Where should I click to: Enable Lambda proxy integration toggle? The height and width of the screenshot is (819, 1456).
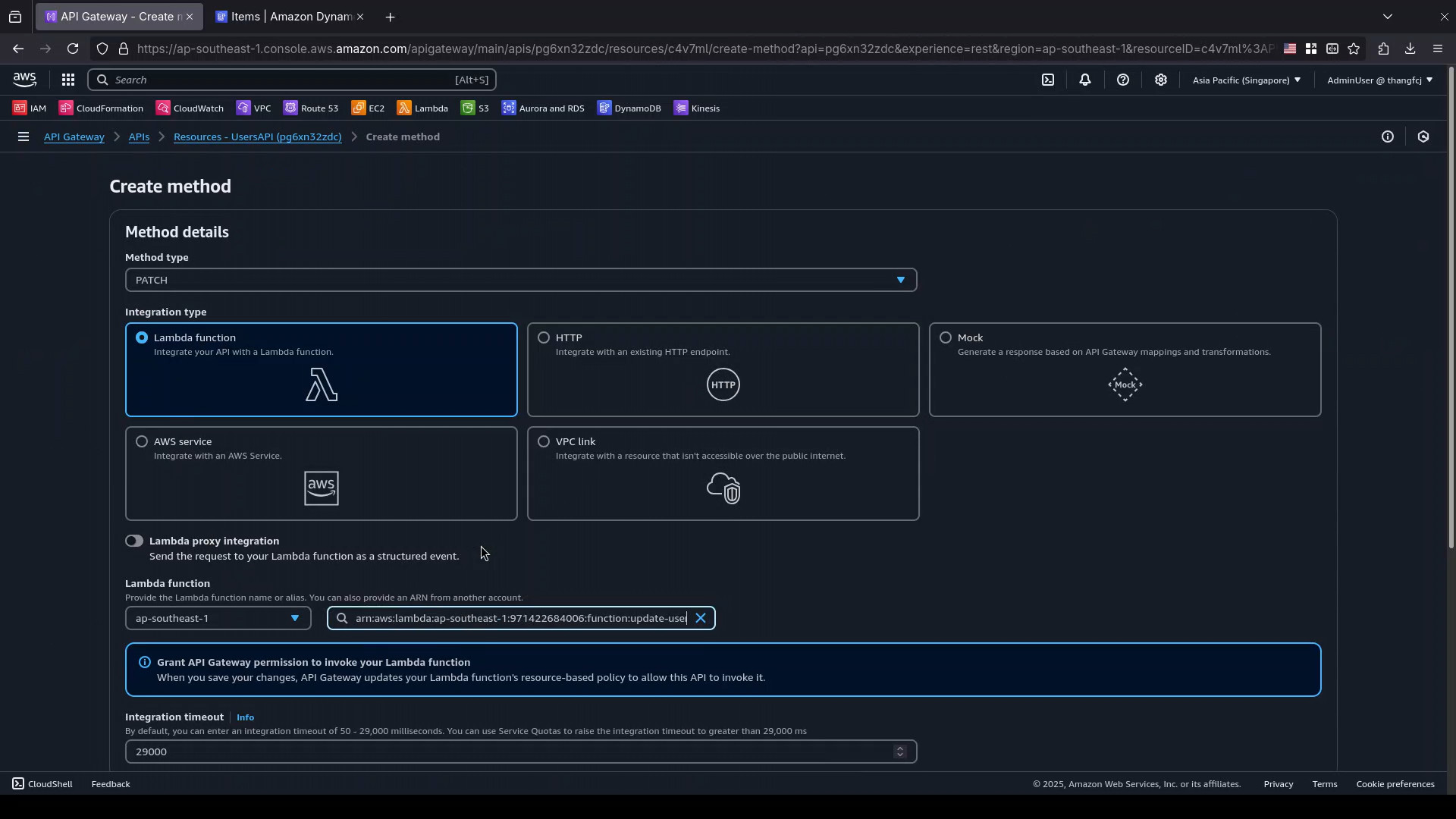click(x=134, y=541)
